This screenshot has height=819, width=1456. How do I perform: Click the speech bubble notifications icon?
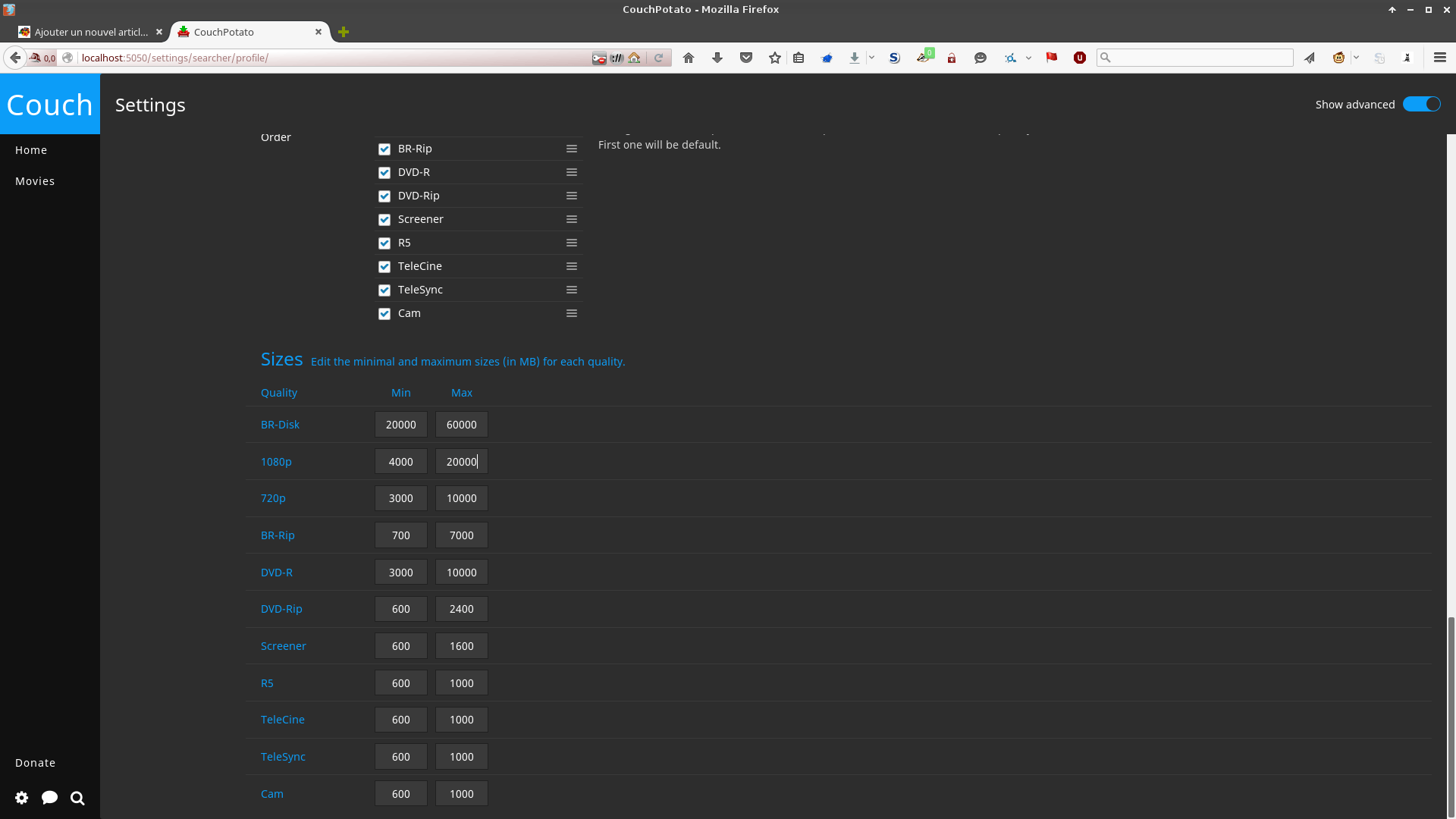tap(50, 798)
